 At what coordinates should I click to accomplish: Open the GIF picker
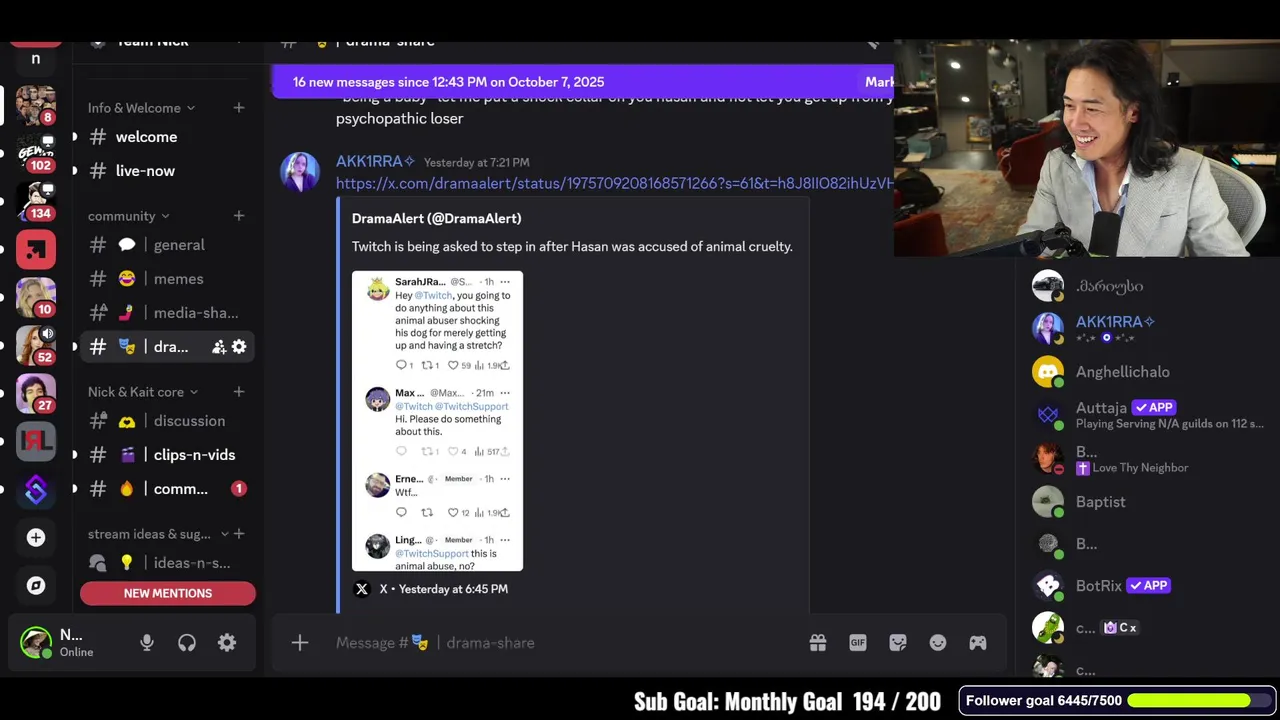tap(858, 643)
